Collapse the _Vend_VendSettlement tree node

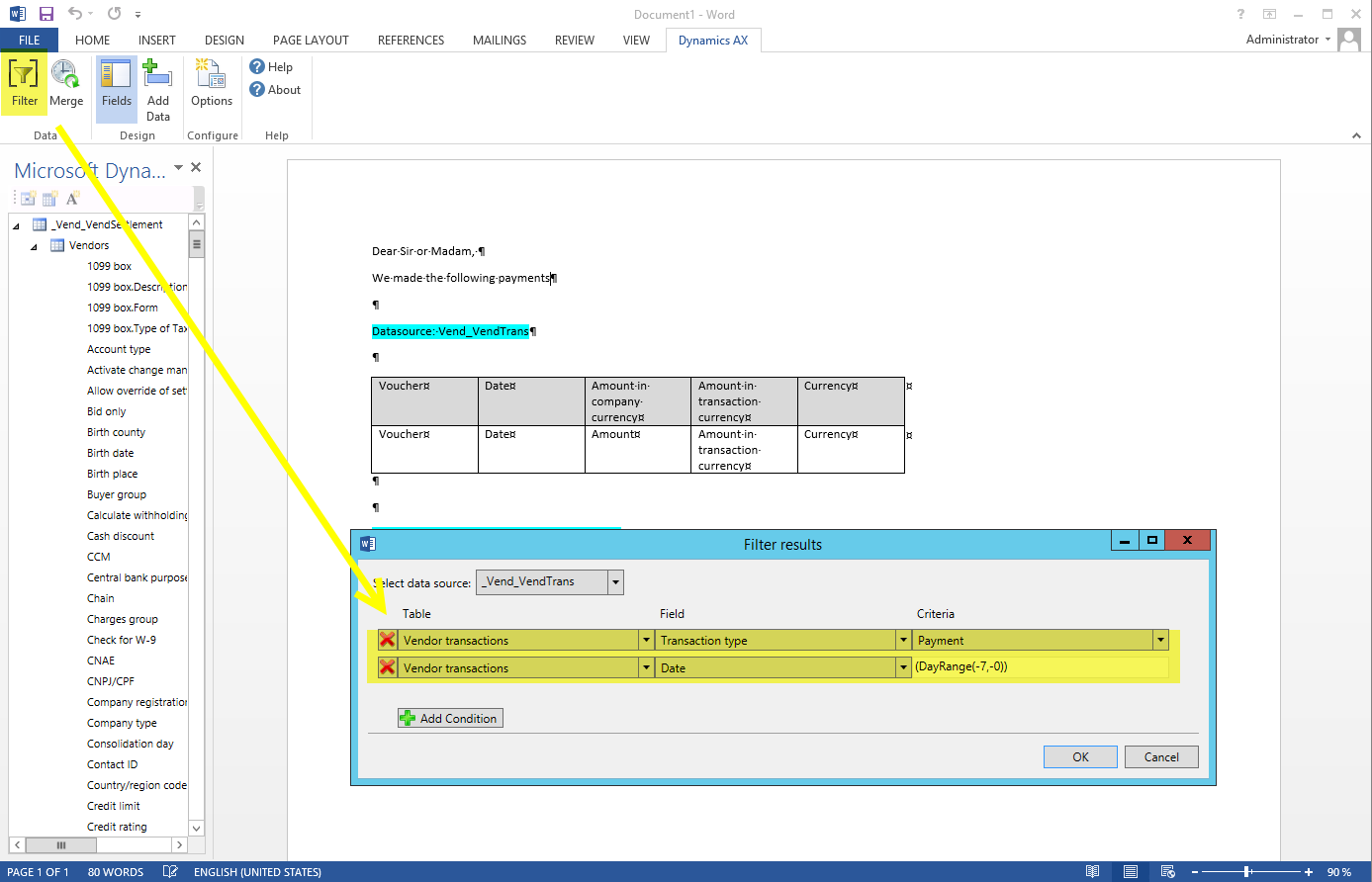[16, 225]
